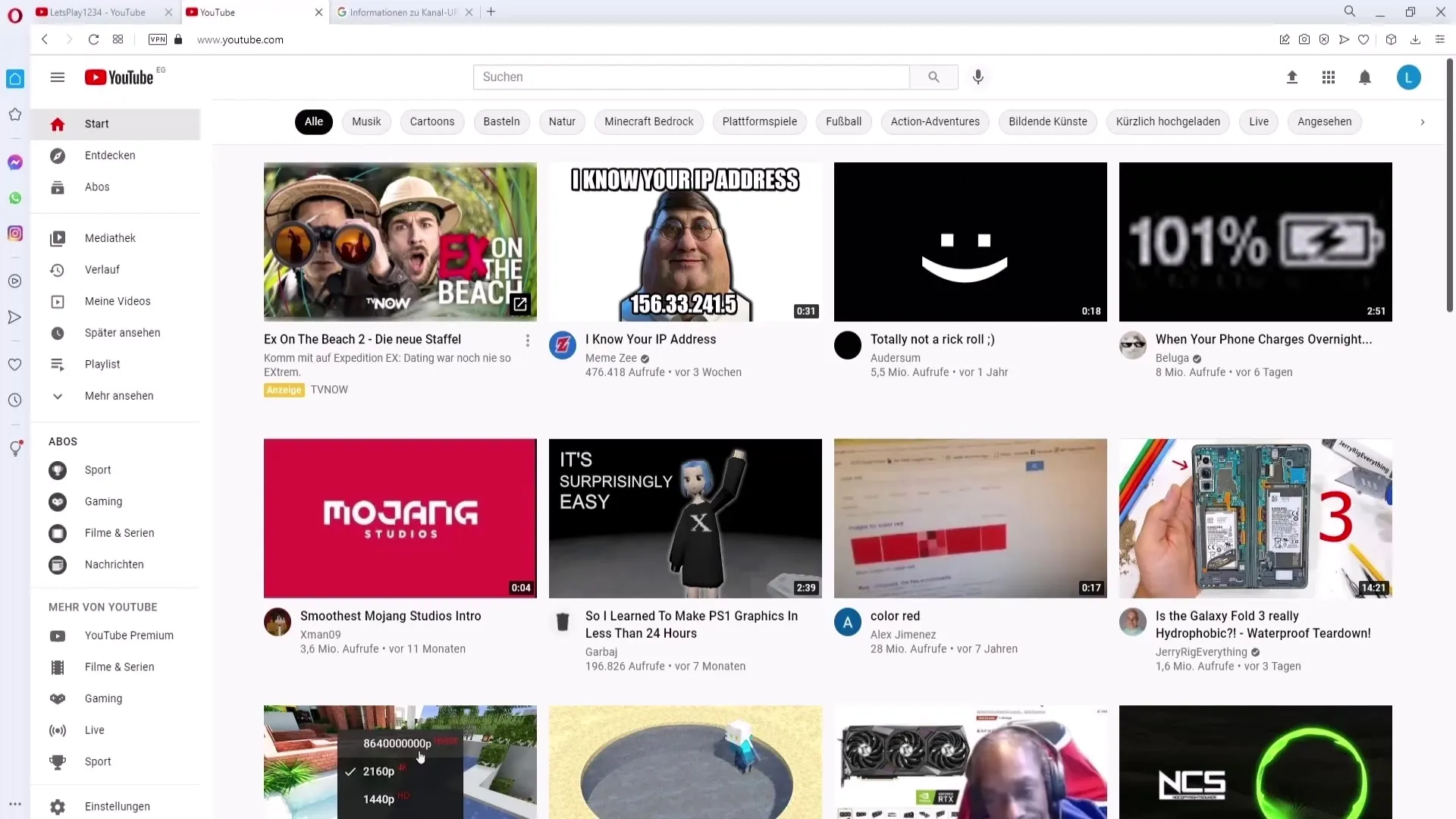The image size is (1456, 819).
Task: Open speed dial tiles view icon
Action: (118, 39)
